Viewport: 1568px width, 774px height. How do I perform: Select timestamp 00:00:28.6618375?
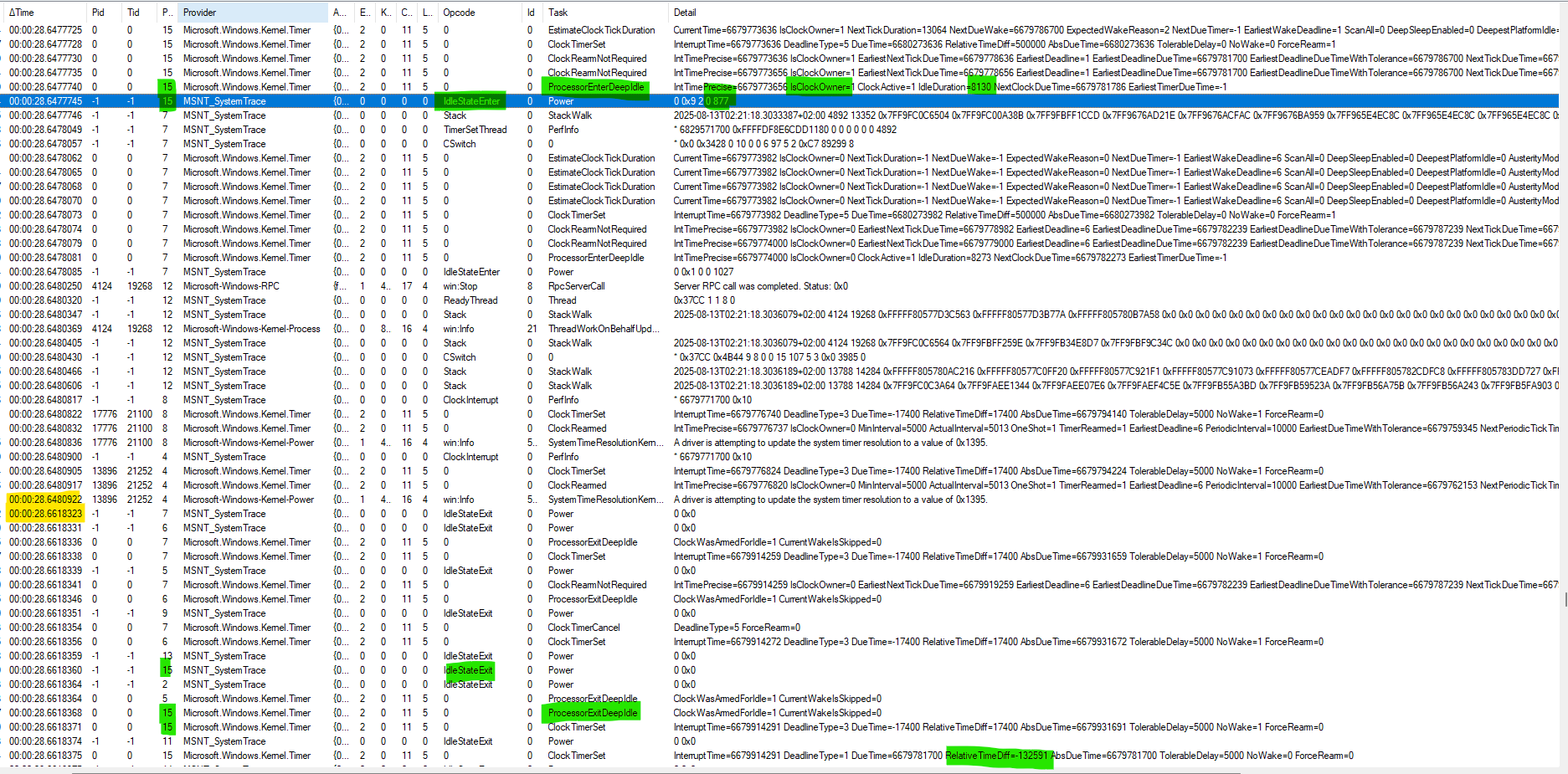tap(46, 756)
